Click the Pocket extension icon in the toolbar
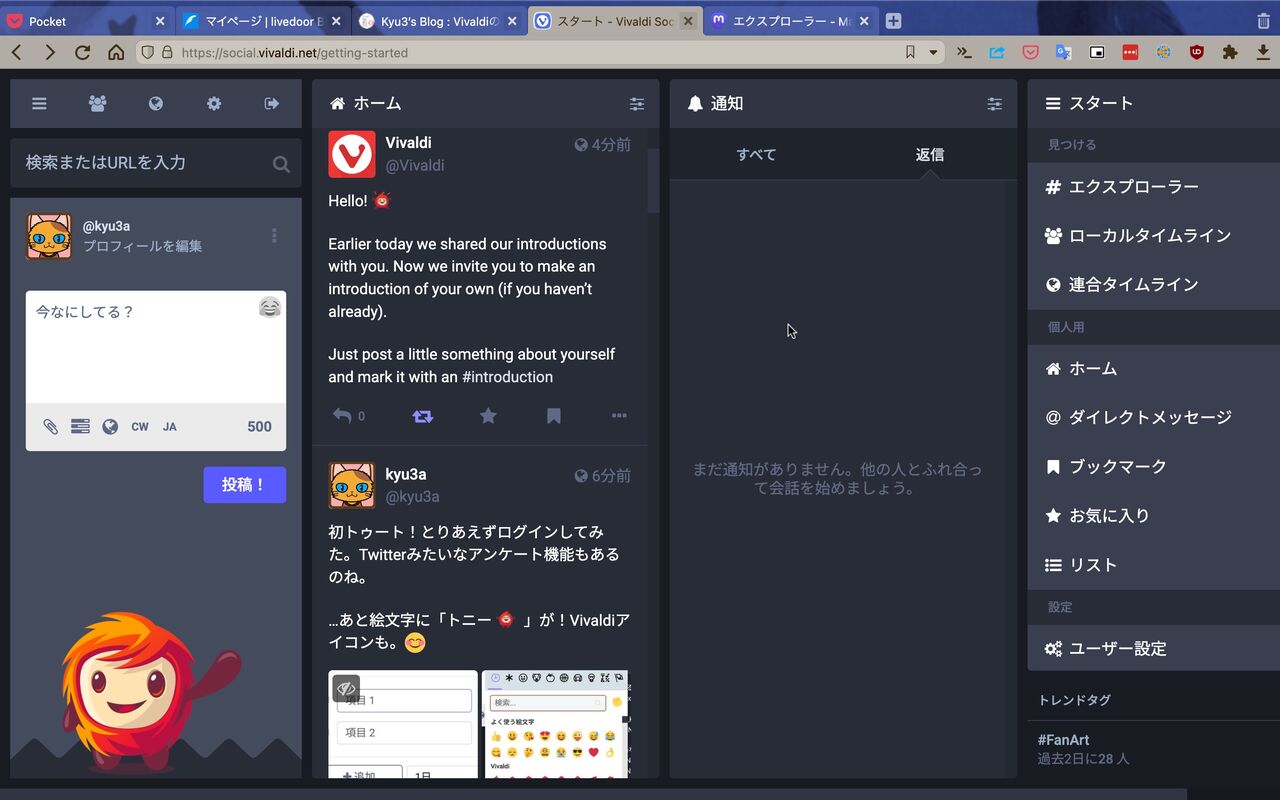 tap(1030, 53)
